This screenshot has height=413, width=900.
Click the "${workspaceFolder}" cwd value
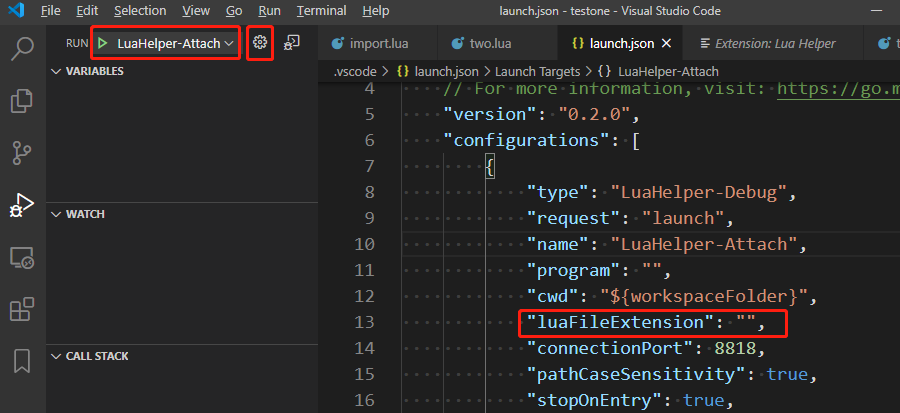click(x=704, y=296)
